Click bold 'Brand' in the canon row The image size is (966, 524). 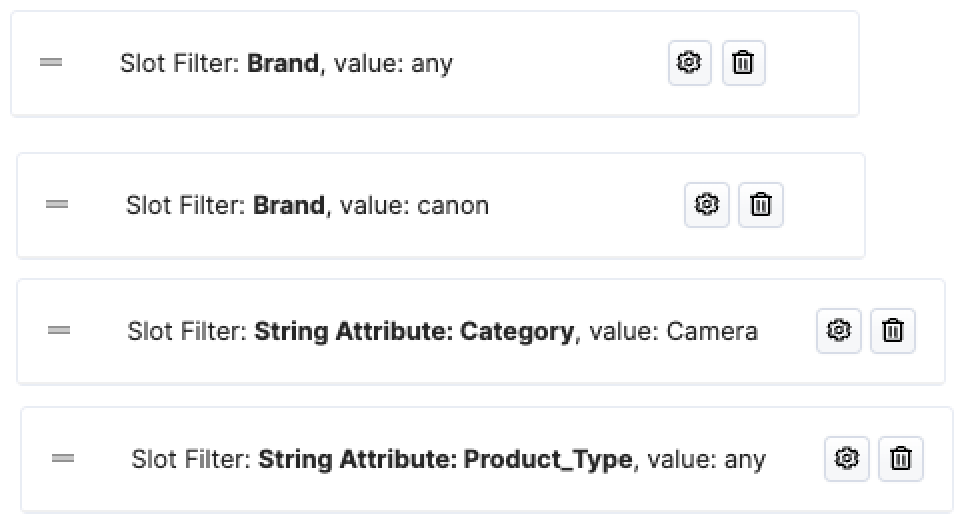(289, 205)
